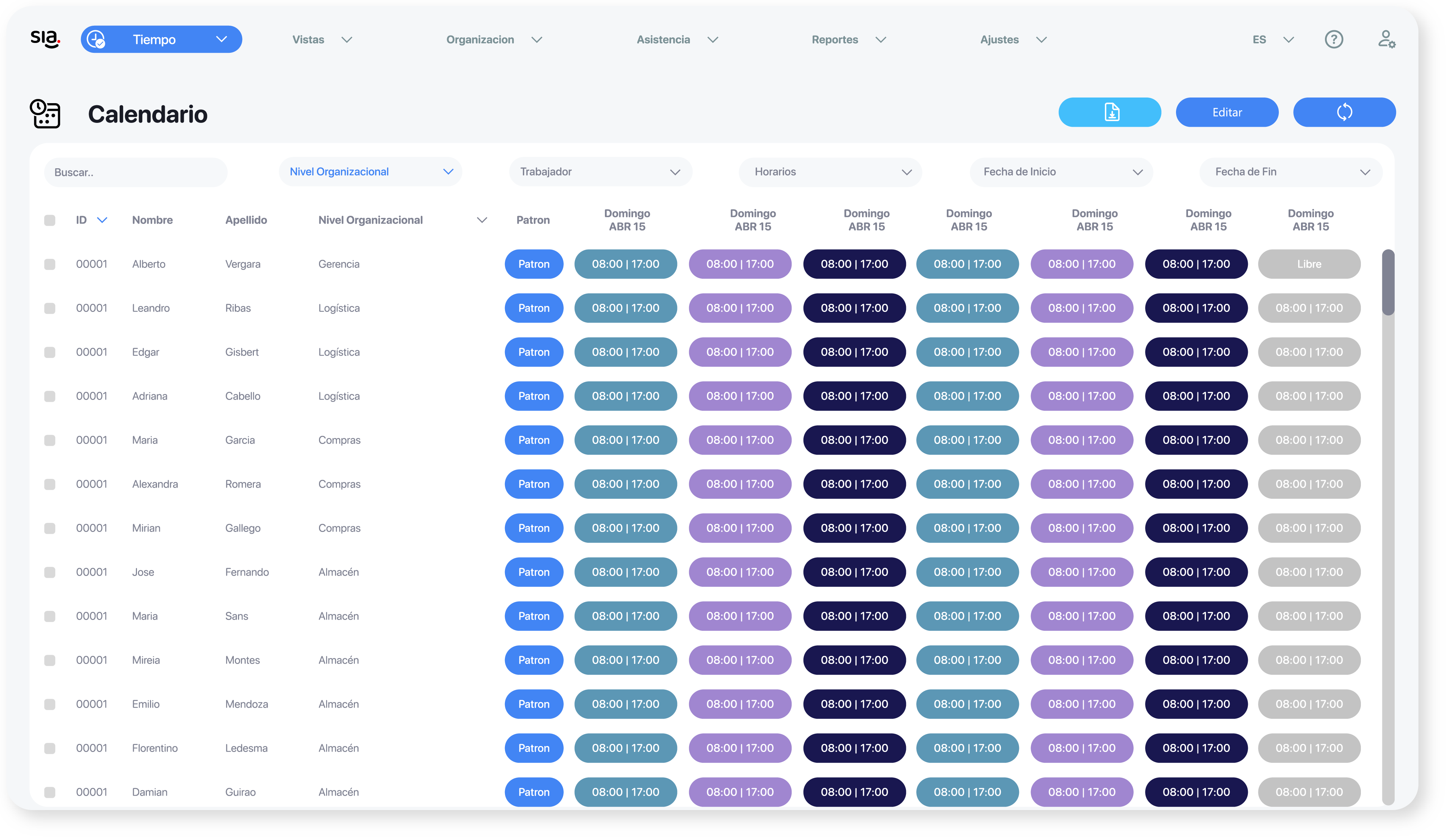The width and height of the screenshot is (1451, 840).
Task: Click the help question mark icon
Action: [1333, 40]
